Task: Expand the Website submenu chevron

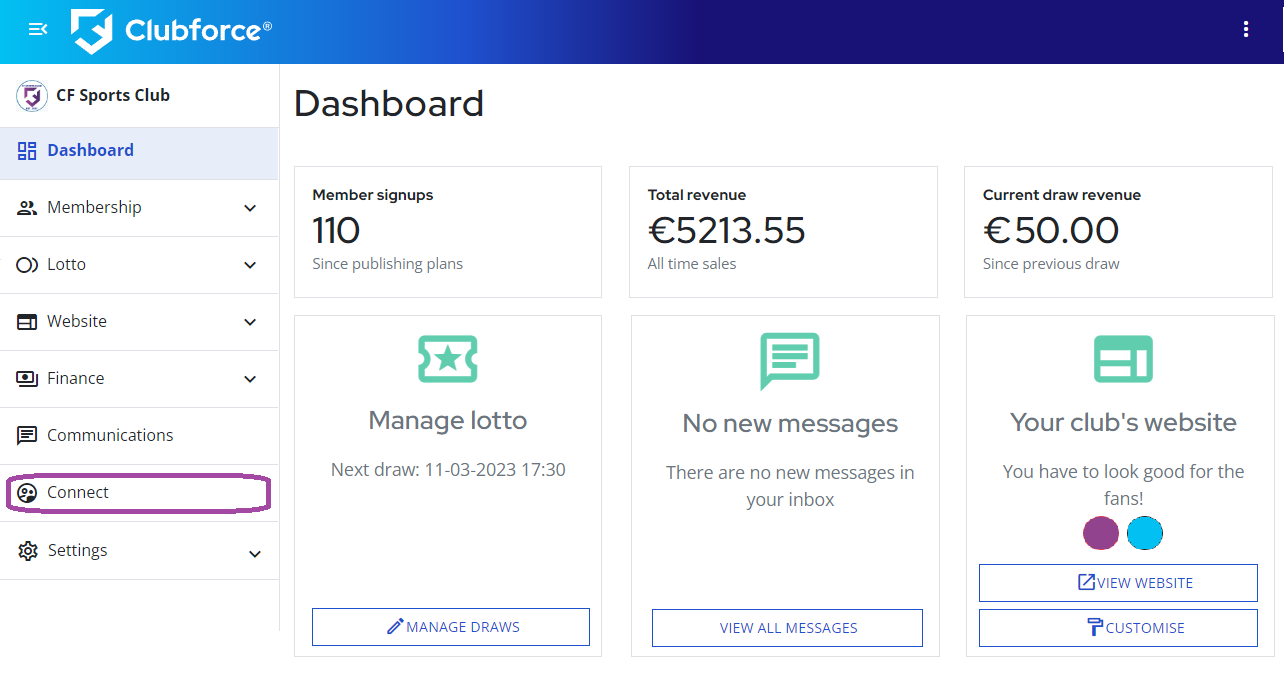Action: [250, 322]
